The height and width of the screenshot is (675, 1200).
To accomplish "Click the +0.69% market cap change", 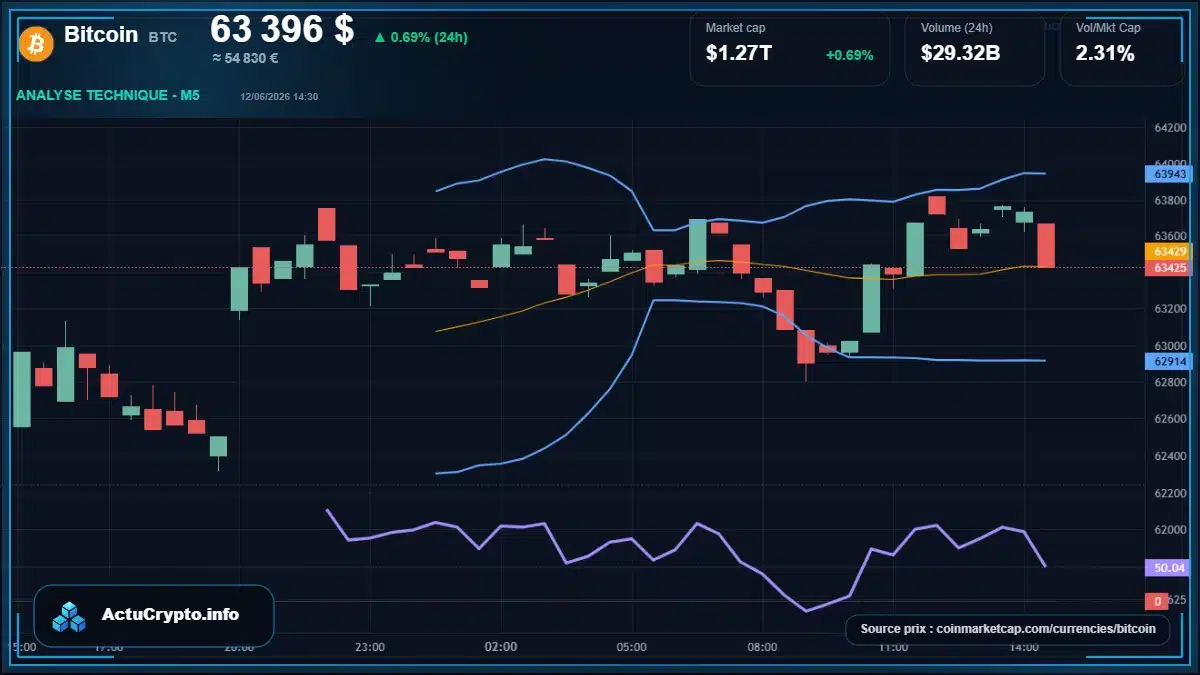I will click(x=849, y=55).
